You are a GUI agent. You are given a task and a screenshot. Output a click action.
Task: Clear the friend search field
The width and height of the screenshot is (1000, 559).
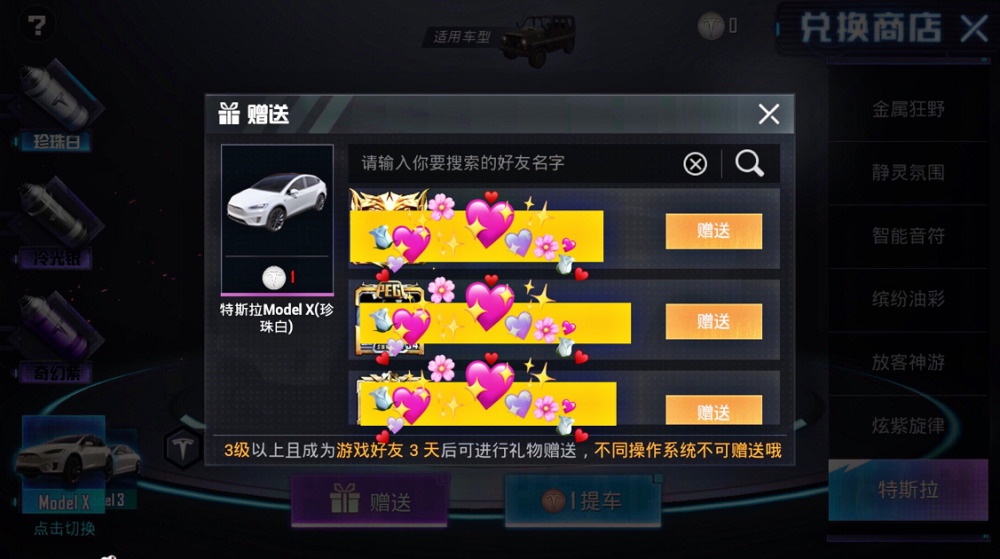click(x=695, y=164)
